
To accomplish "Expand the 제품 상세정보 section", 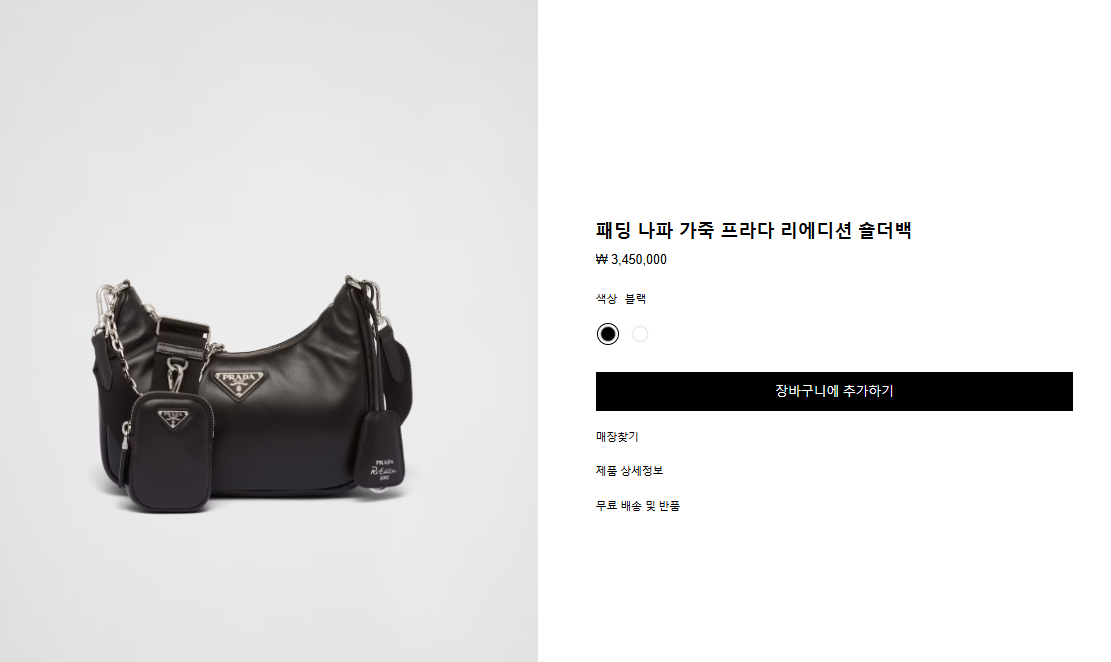I will [x=629, y=471].
